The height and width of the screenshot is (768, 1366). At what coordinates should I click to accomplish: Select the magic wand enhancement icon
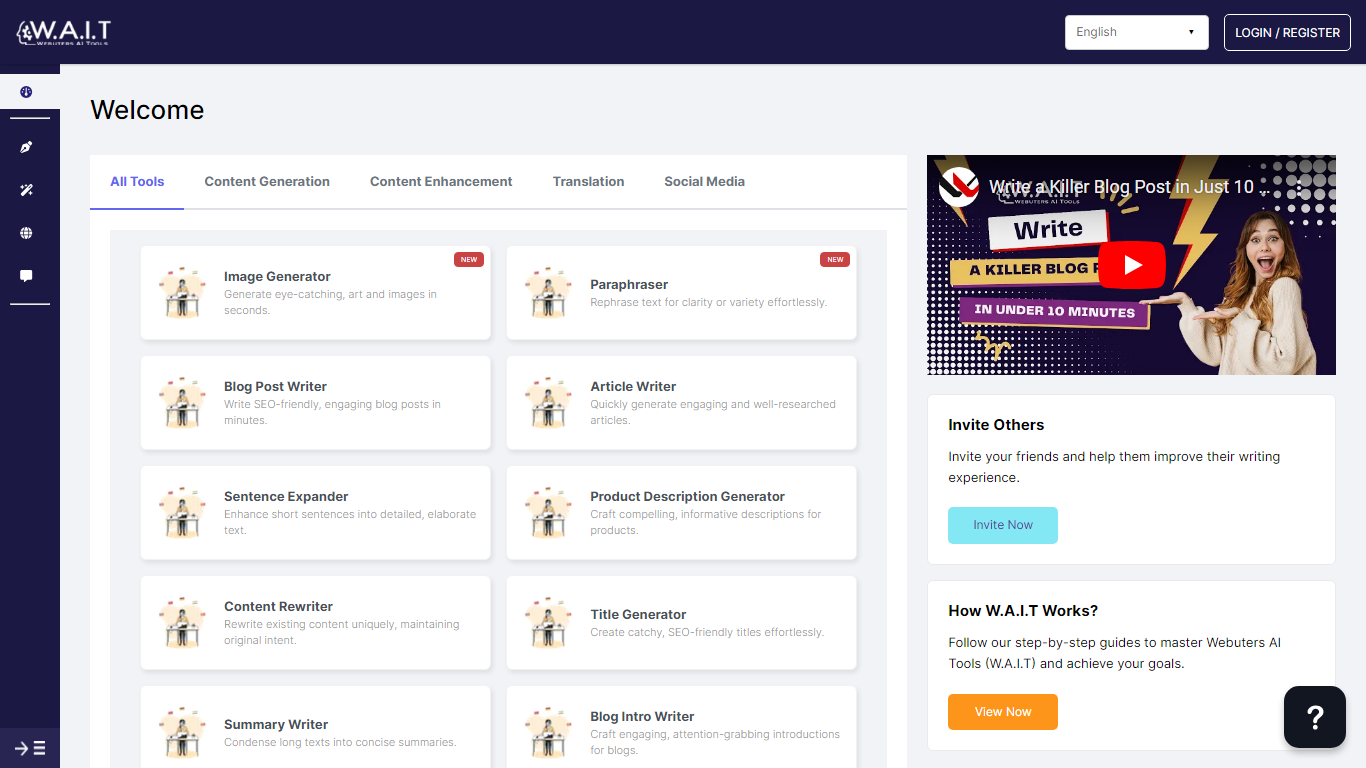(x=26, y=190)
